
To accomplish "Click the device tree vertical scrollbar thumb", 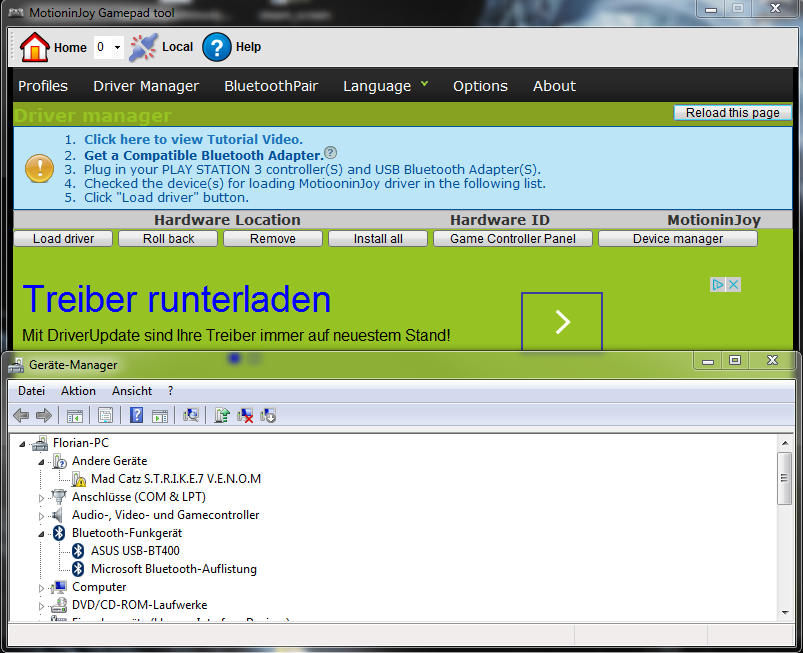I will coord(785,478).
